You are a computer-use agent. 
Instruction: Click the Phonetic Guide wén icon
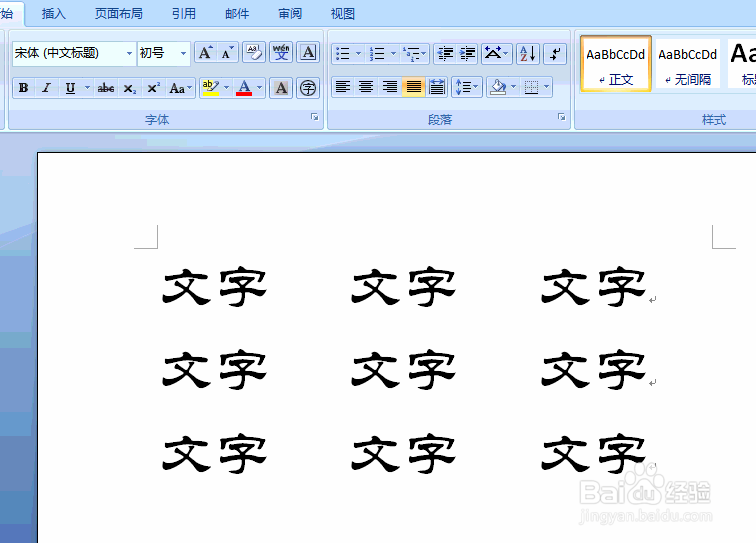[x=281, y=53]
